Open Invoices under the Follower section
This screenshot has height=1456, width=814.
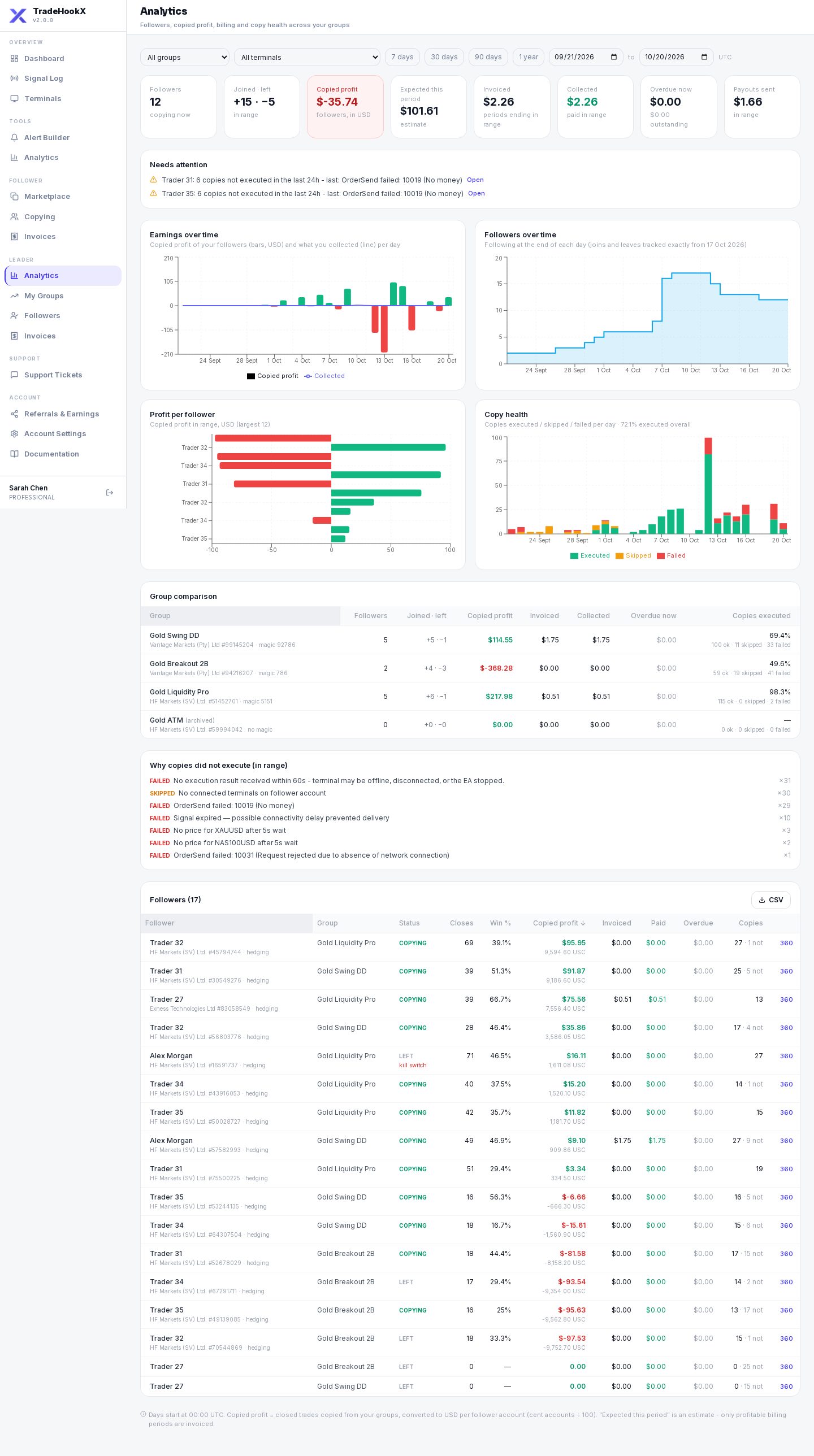(63, 236)
